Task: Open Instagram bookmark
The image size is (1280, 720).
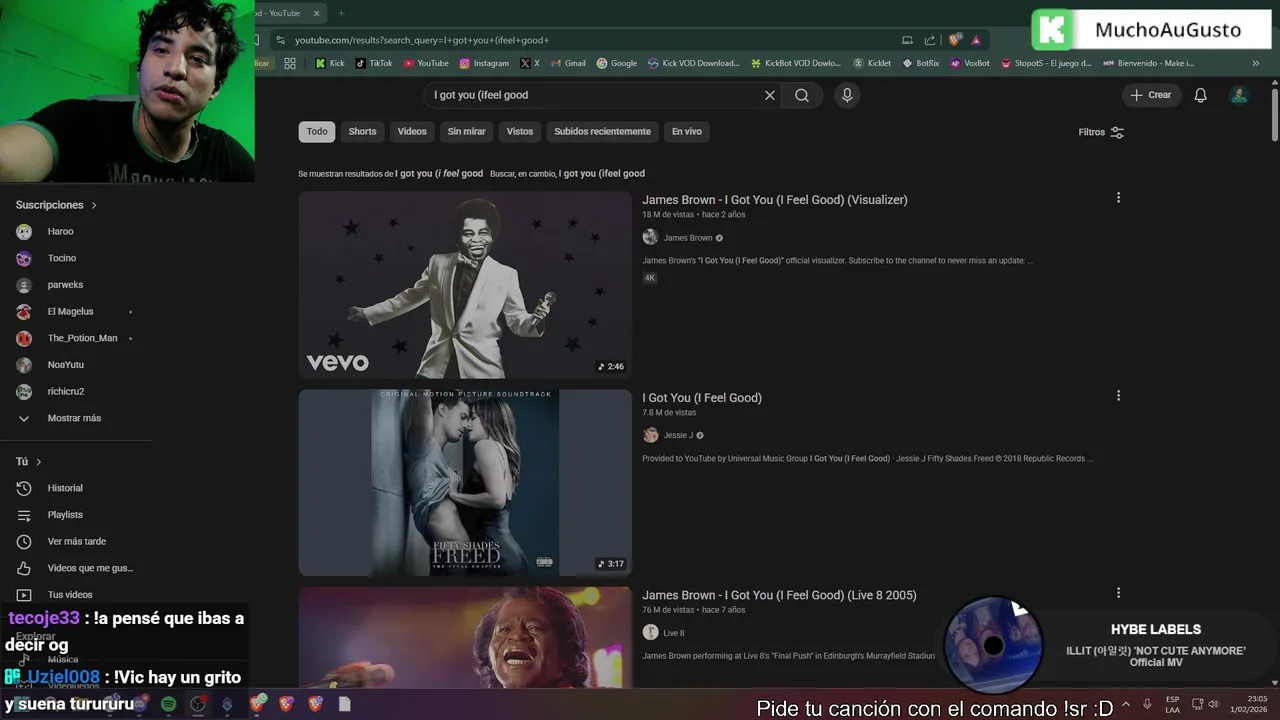Action: pyautogui.click(x=484, y=63)
